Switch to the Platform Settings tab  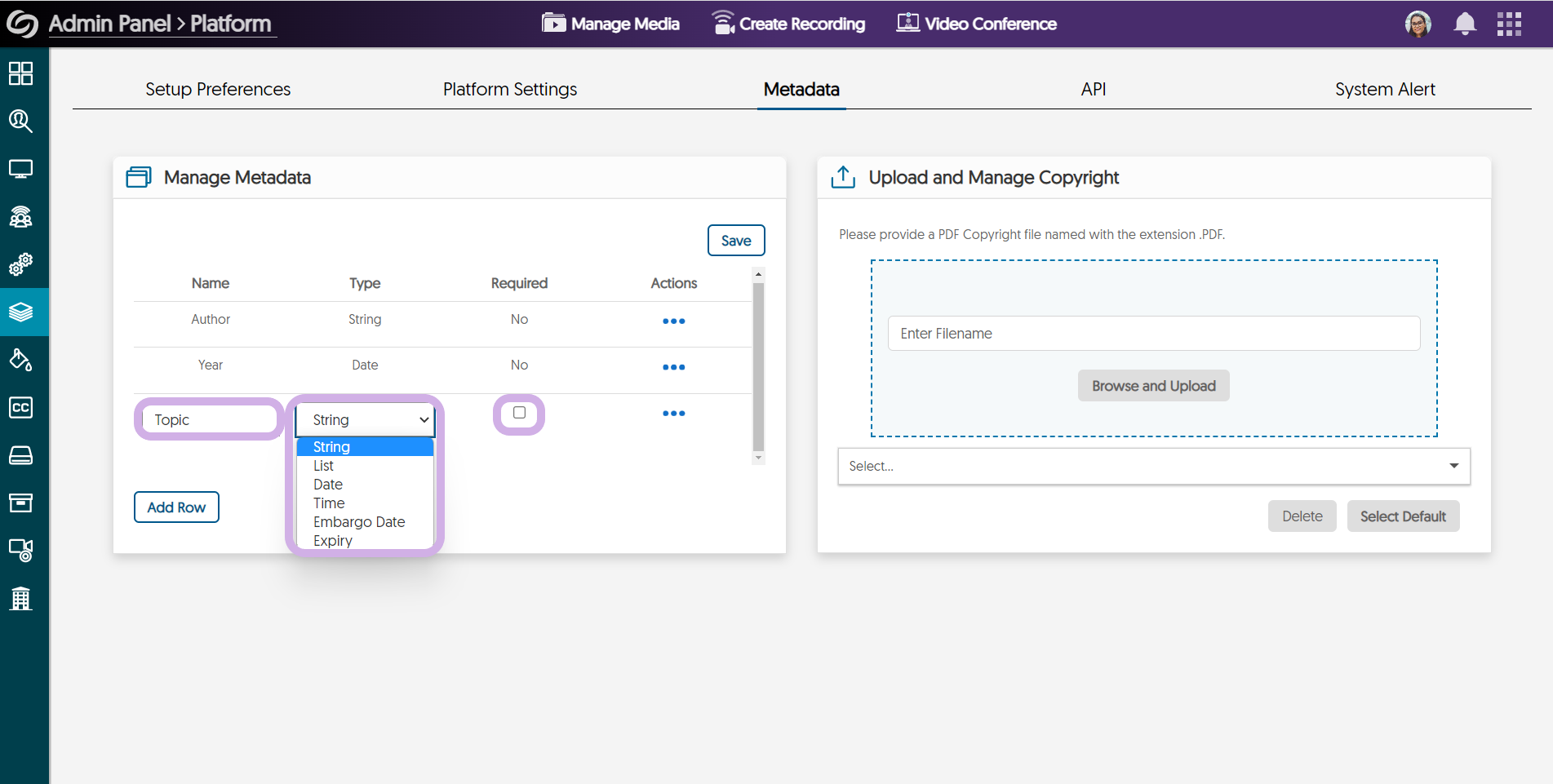pyautogui.click(x=510, y=89)
